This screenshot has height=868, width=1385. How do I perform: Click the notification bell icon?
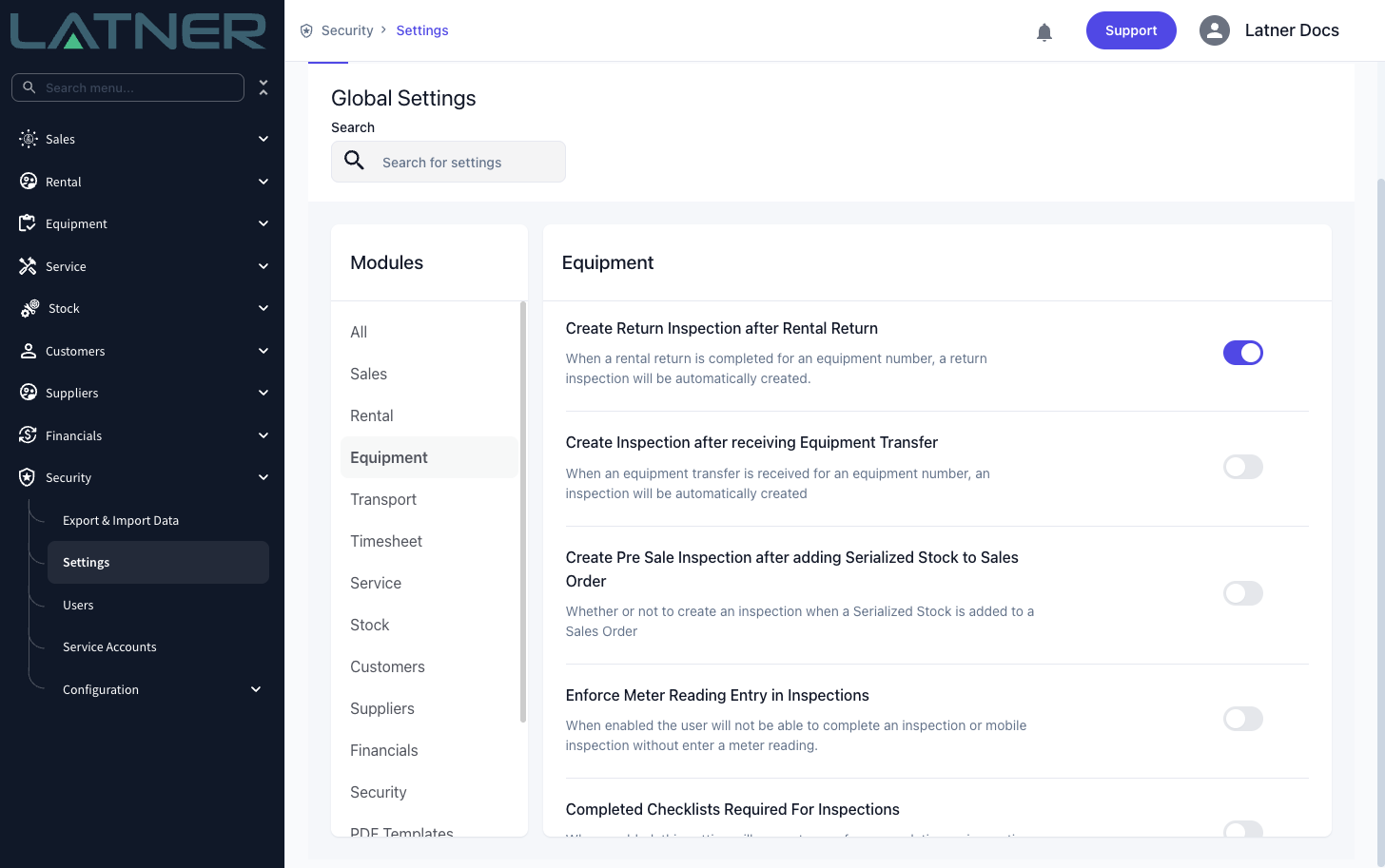1044,32
